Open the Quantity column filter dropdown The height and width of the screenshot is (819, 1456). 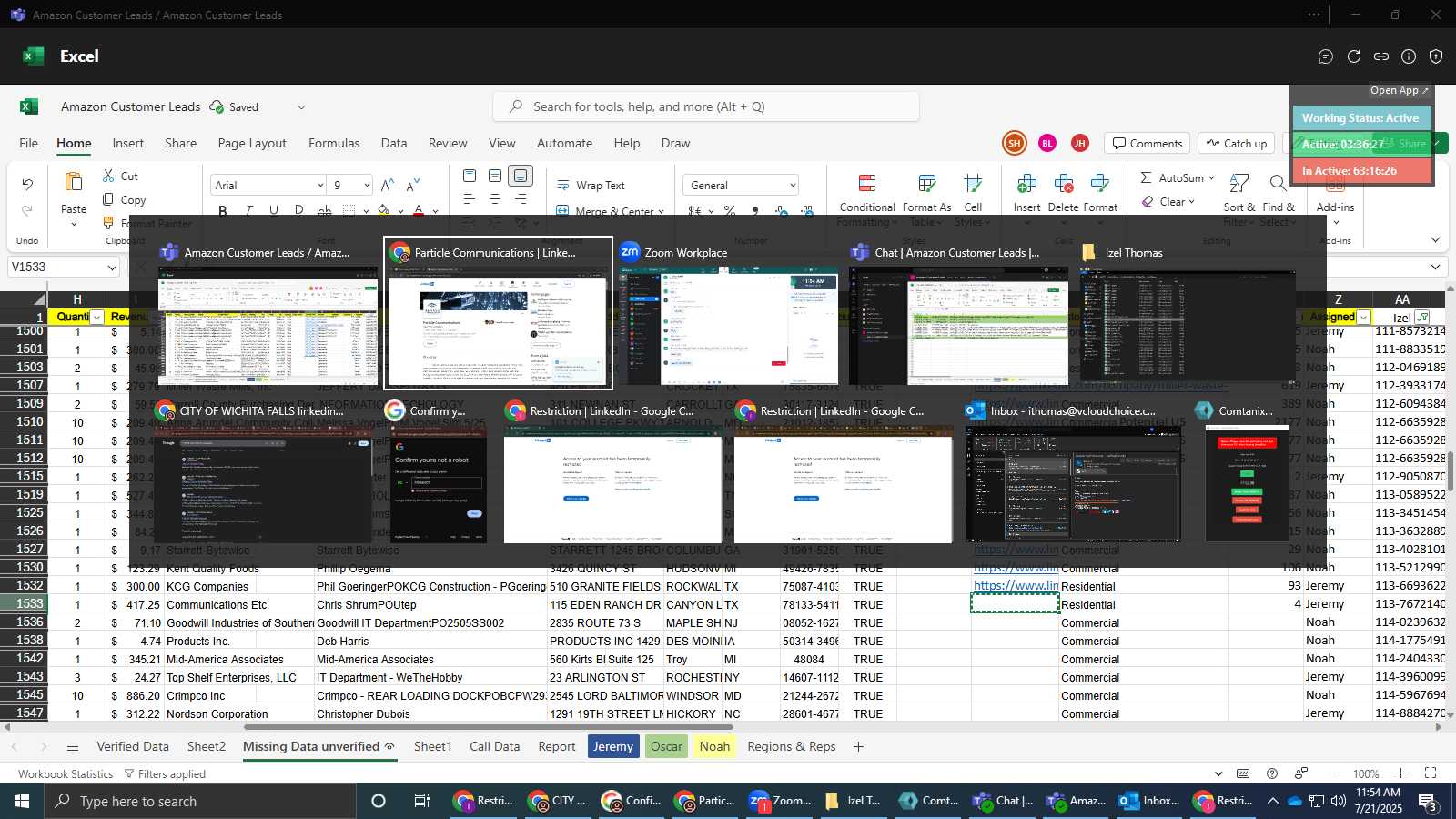[x=96, y=317]
